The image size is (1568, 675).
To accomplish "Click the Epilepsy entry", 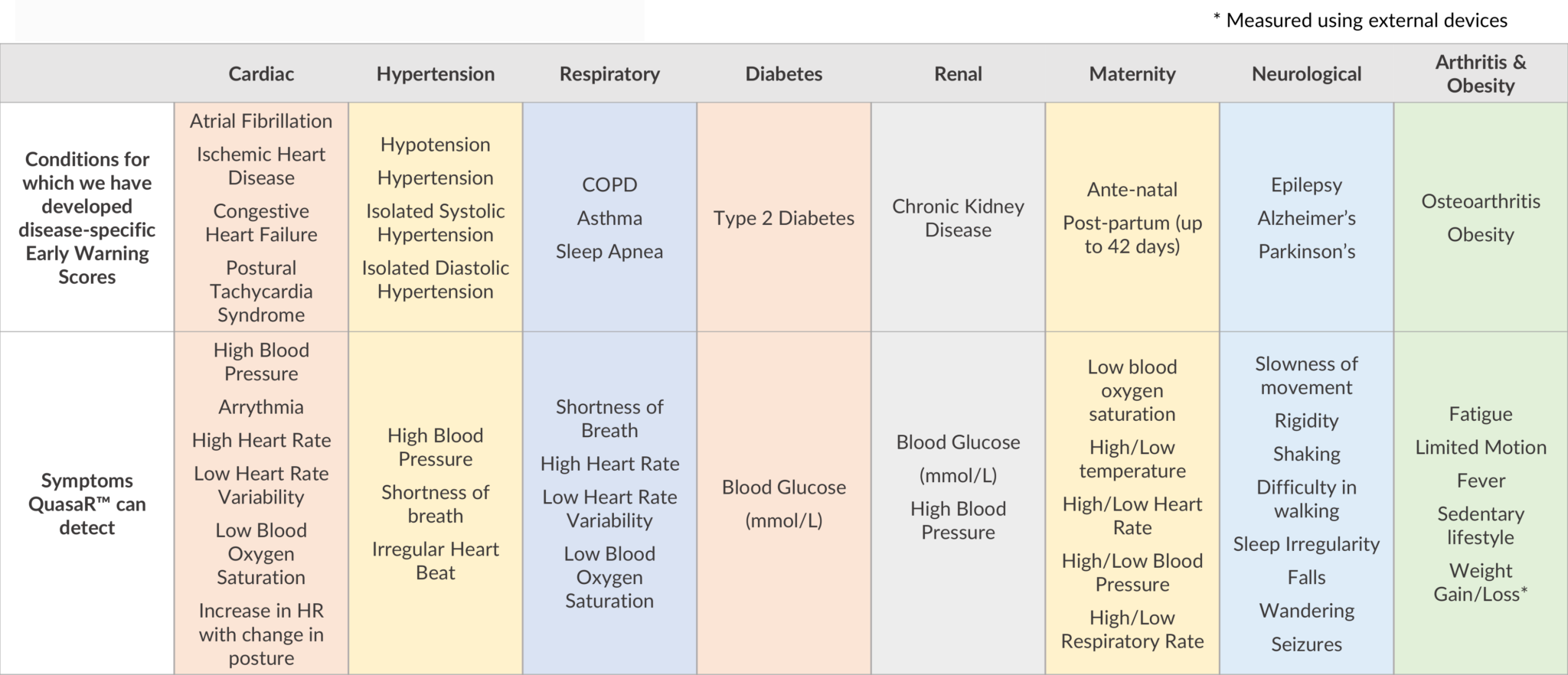I will (x=1306, y=185).
